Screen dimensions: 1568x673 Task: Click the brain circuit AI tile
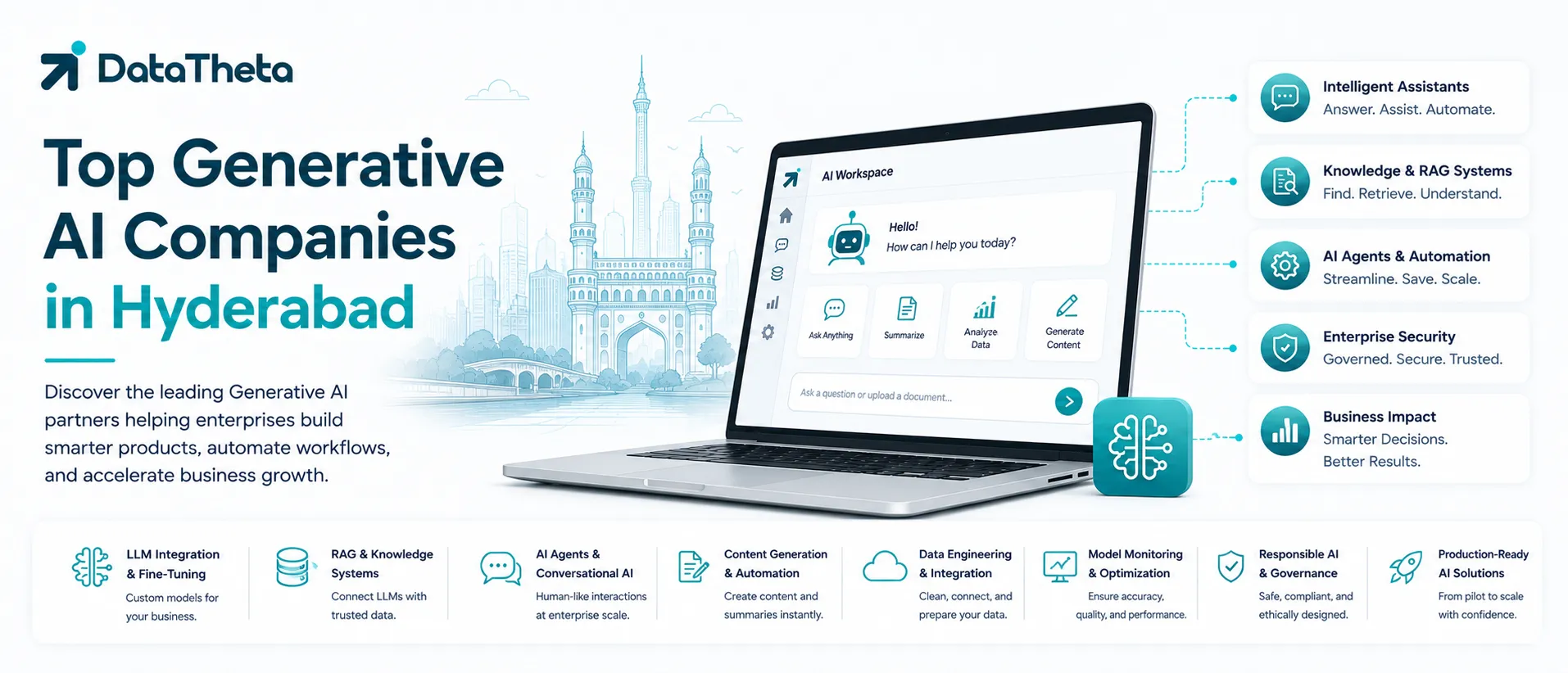click(1143, 447)
